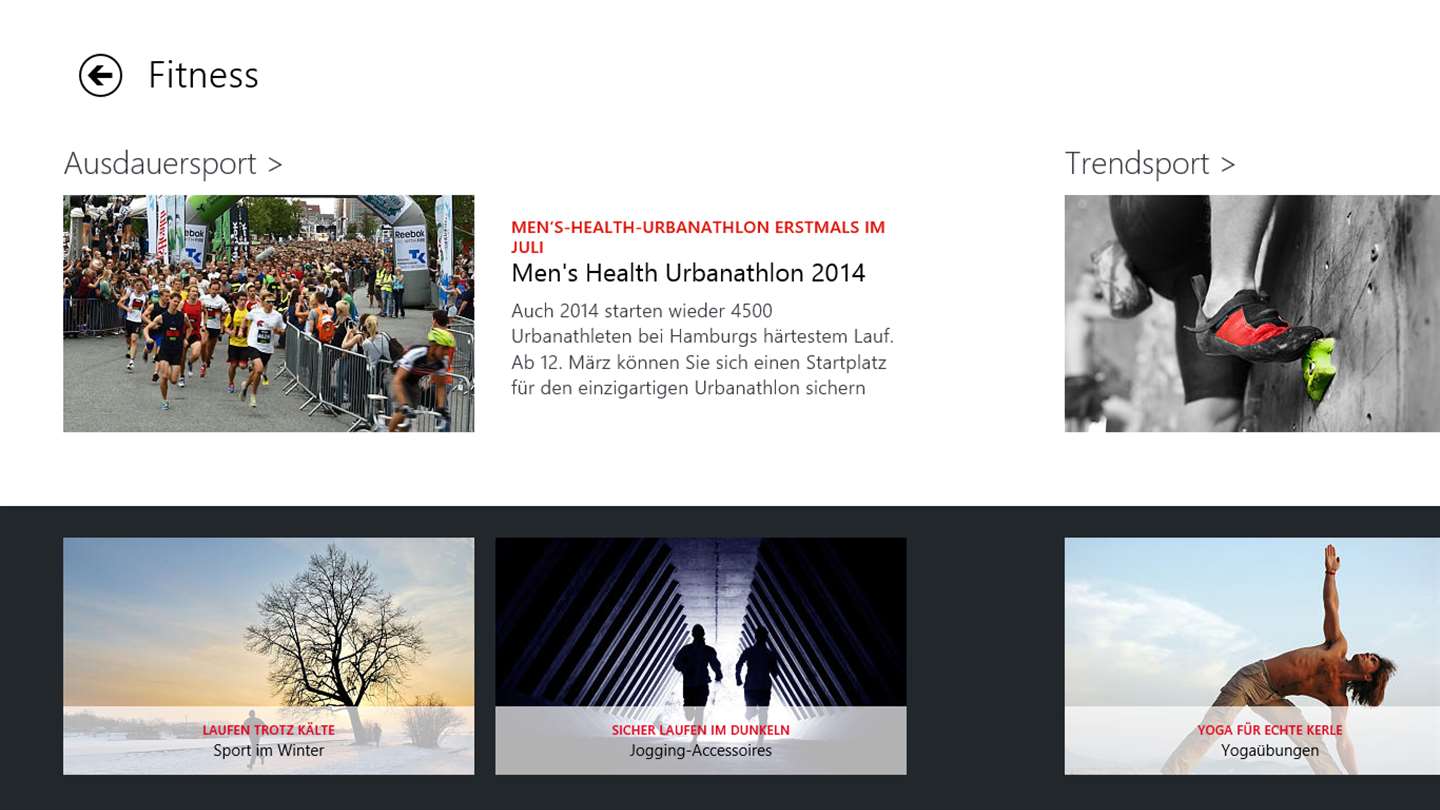Click the Sicher laufen im Dunkeln label
1440x810 pixels.
point(700,730)
